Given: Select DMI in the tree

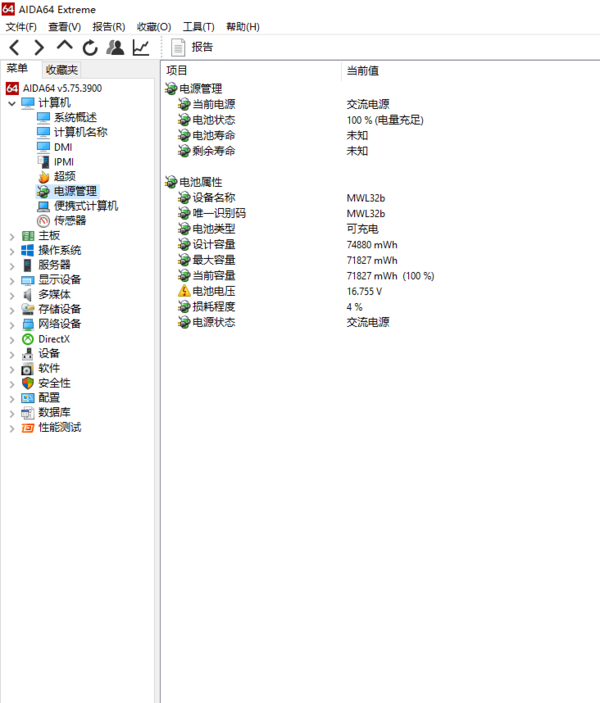Looking at the screenshot, I should (x=63, y=147).
